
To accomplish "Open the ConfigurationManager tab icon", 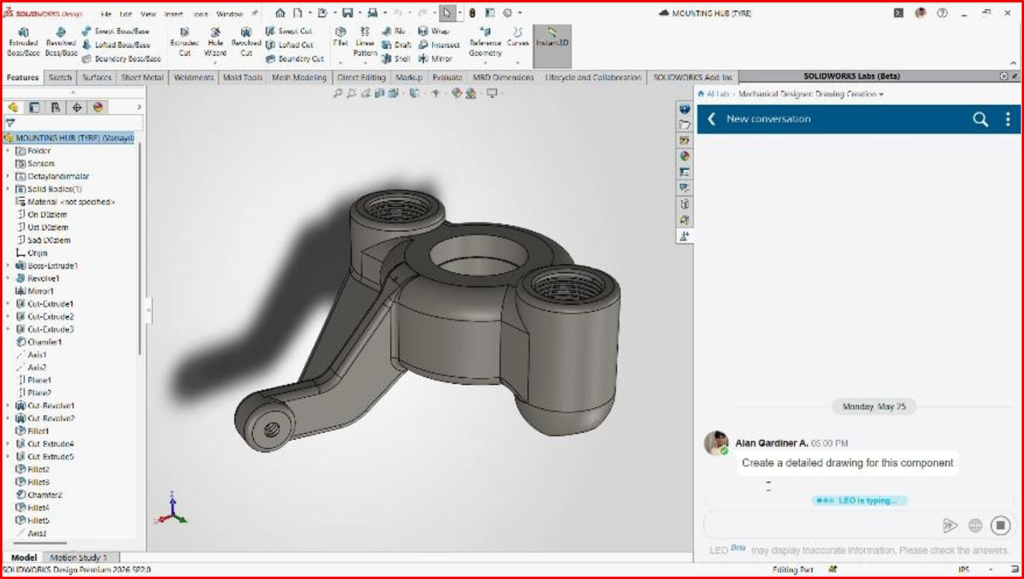I will [56, 107].
